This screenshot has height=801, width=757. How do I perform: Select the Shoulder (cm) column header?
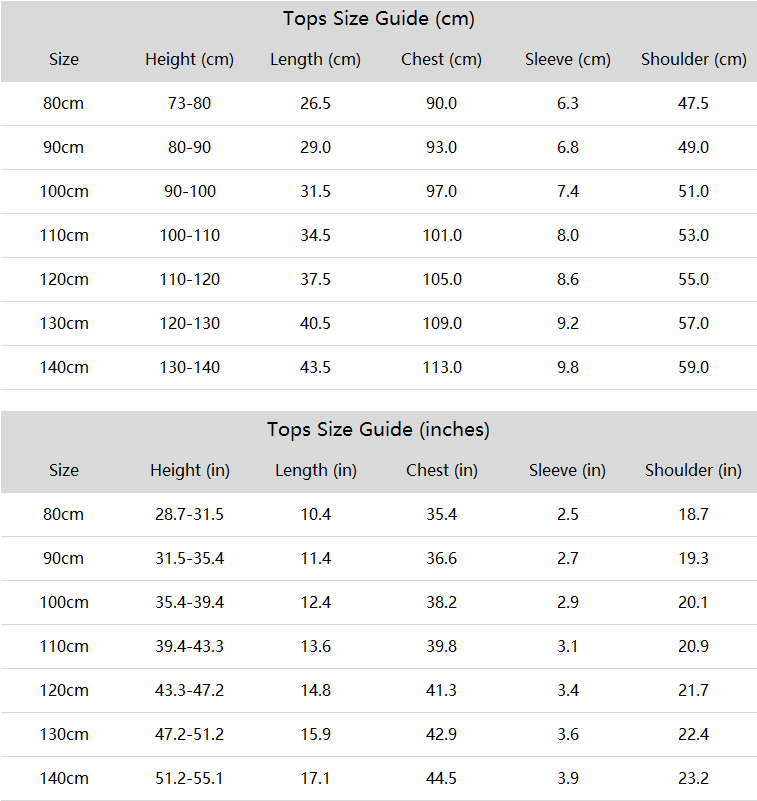click(x=694, y=60)
